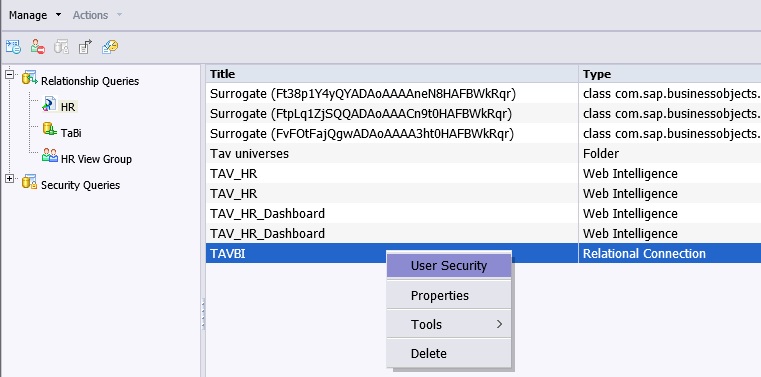Expand the Security Queries tree node
Image resolution: width=761 pixels, height=377 pixels.
[x=9, y=179]
